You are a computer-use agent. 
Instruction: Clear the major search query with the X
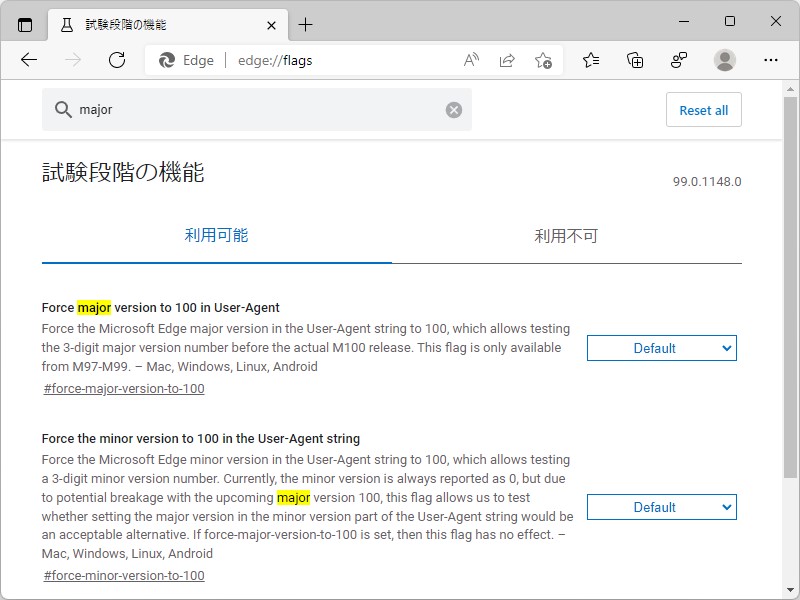point(453,110)
